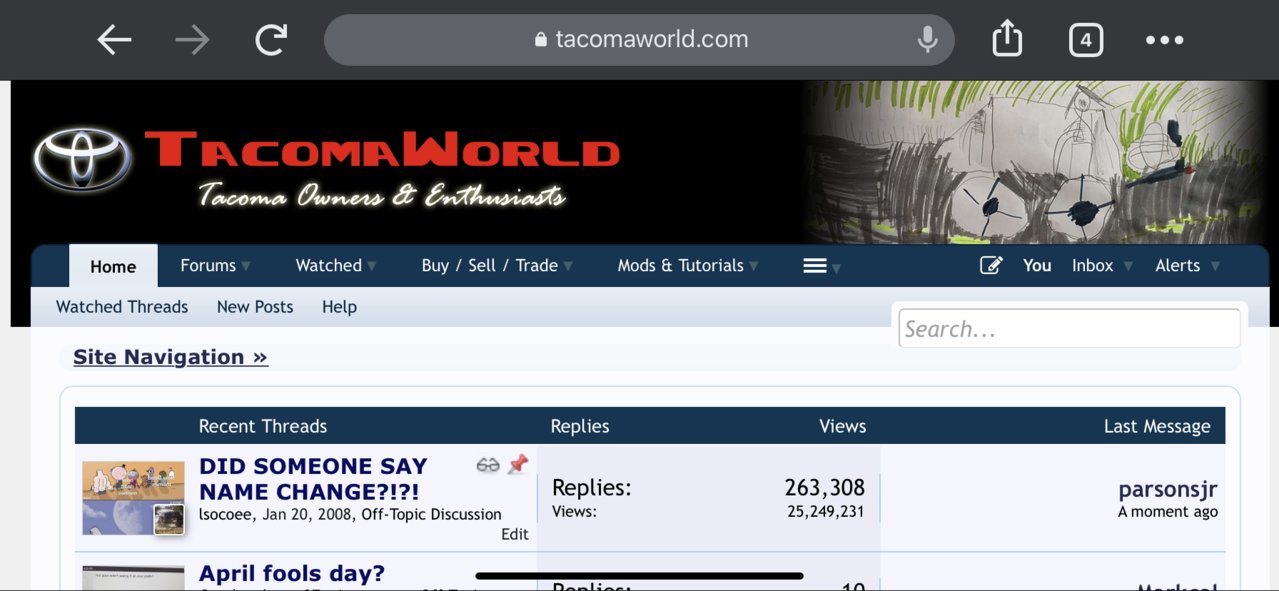Viewport: 1279px width, 591px height.
Task: Click the A moment ago timestamp
Action: 1168,512
